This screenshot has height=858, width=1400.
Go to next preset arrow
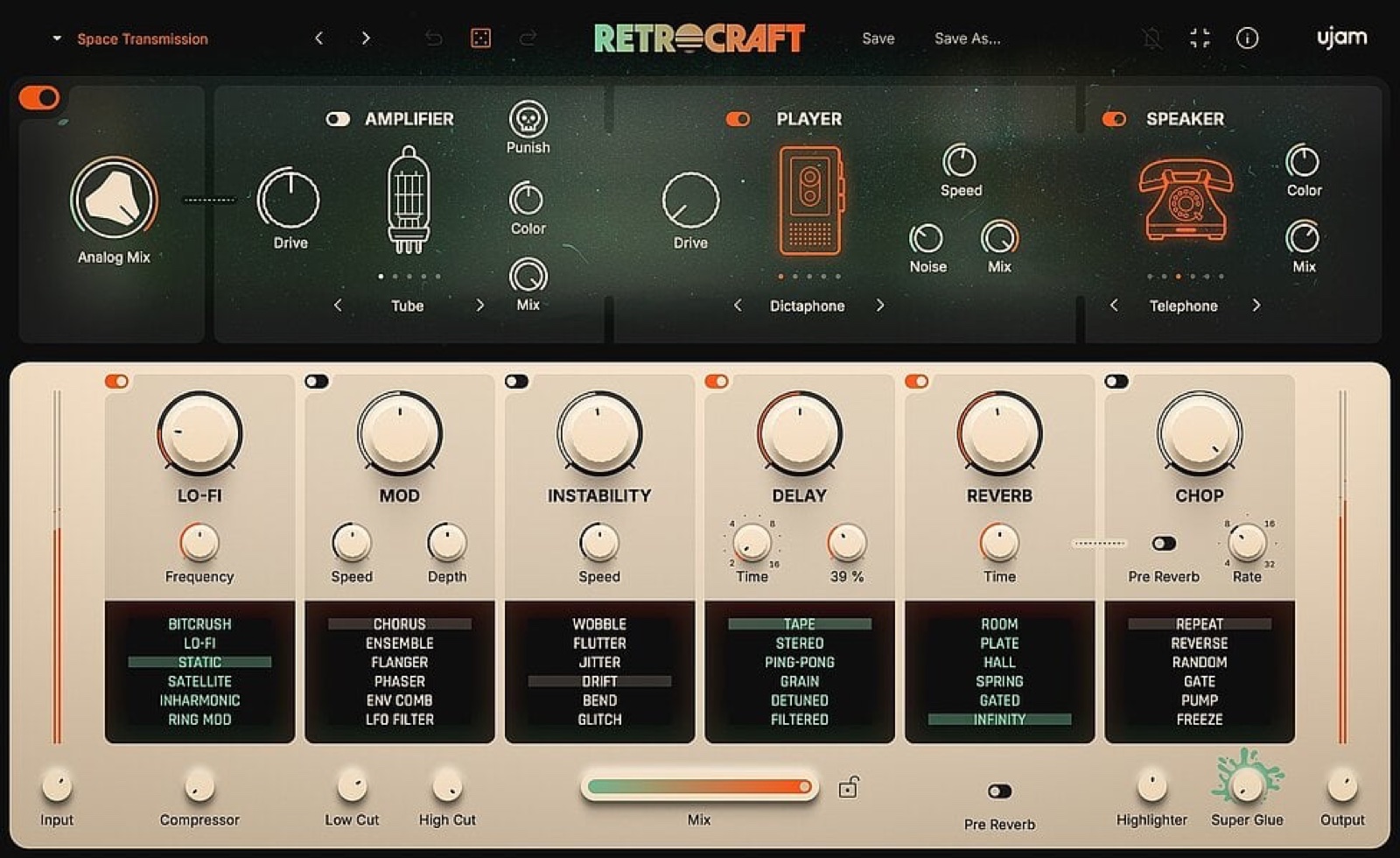366,38
